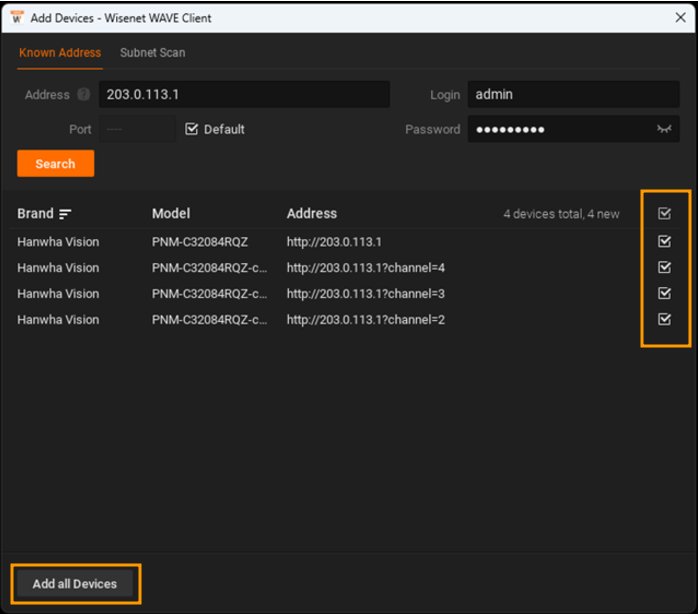This screenshot has width=698, height=614.
Task: Click the disabled Port input field
Action: [137, 129]
